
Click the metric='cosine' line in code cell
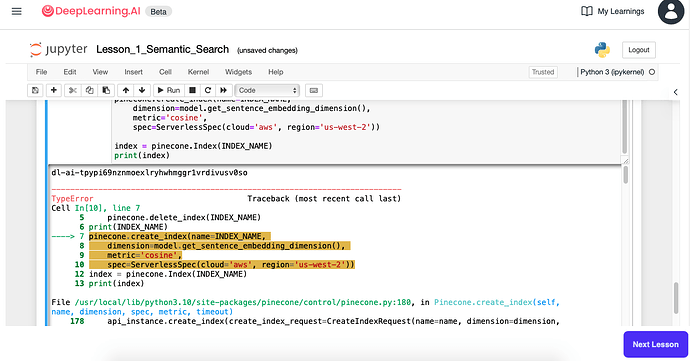[x=169, y=118]
